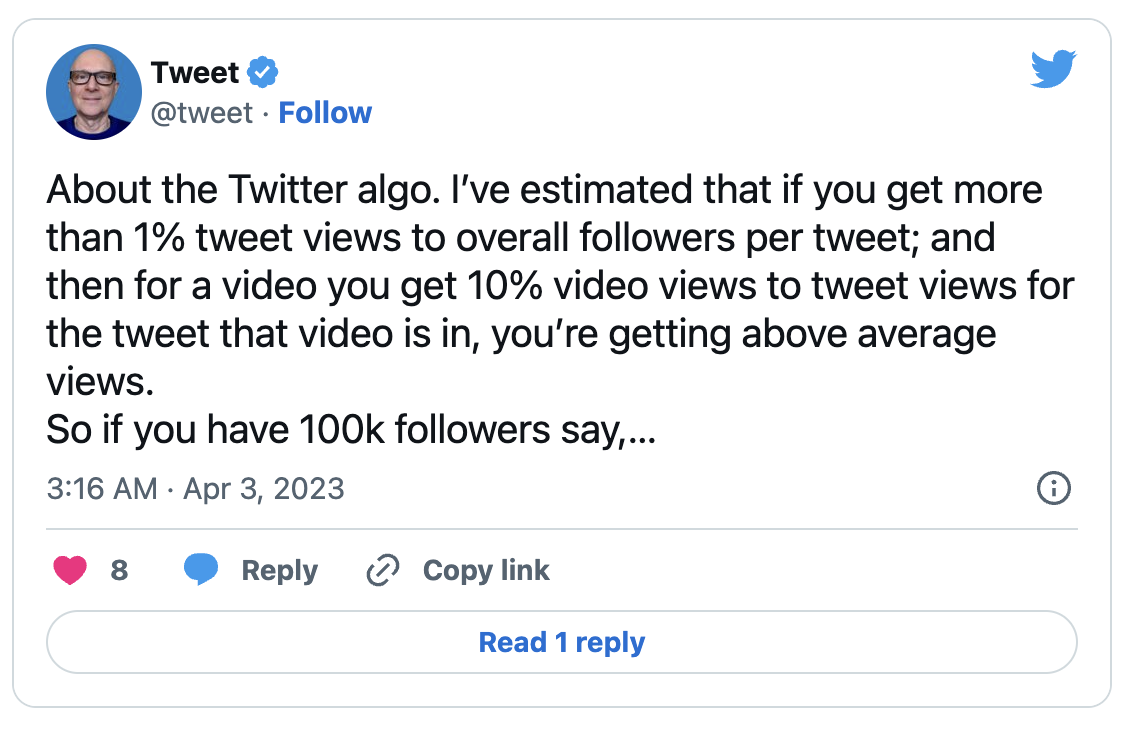Click the tweet line starting About the Twitter algo
Viewport: 1124px width, 730px height.
pyautogui.click(x=544, y=190)
